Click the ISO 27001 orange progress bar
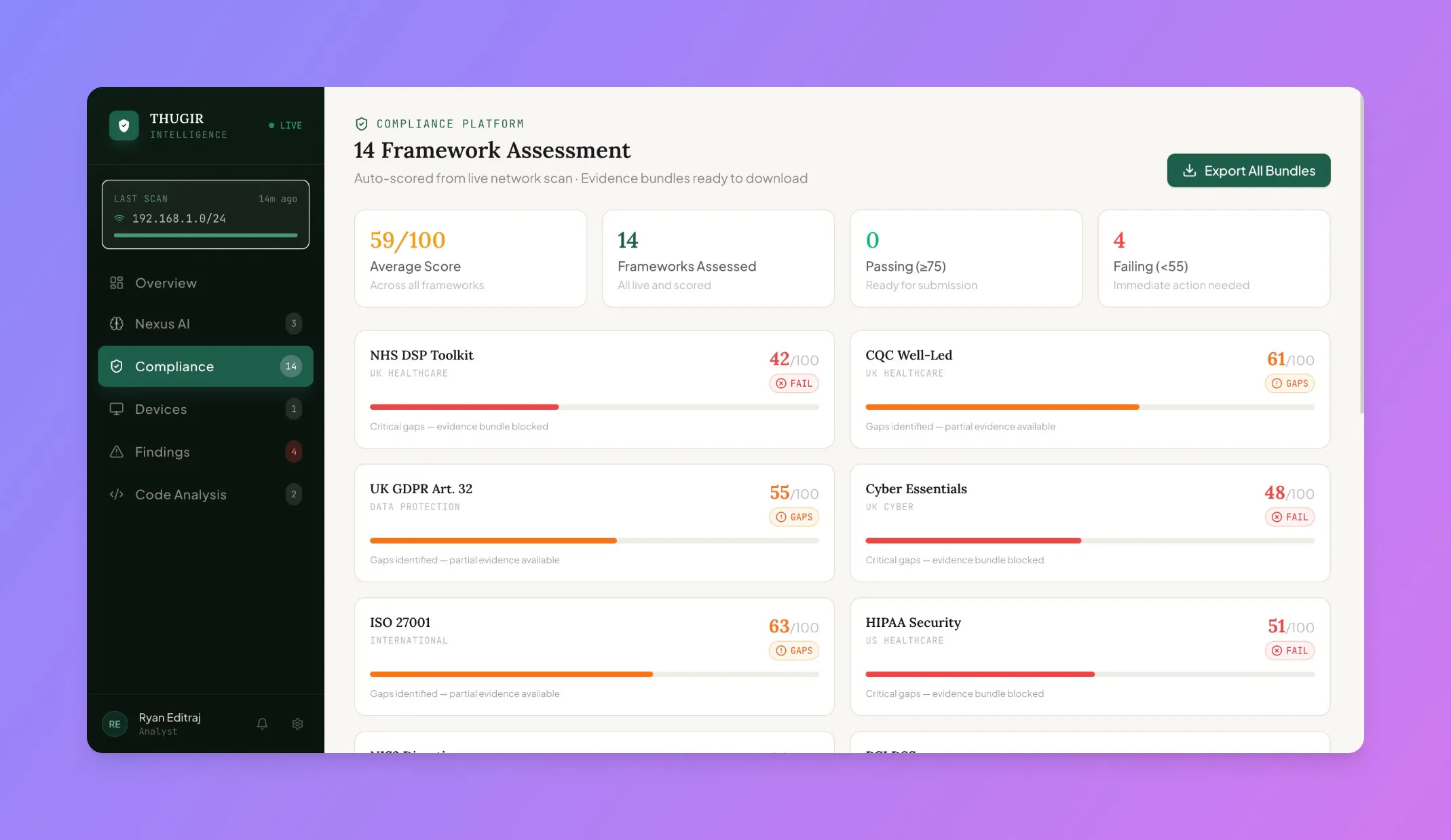The width and height of the screenshot is (1451, 840). click(511, 674)
